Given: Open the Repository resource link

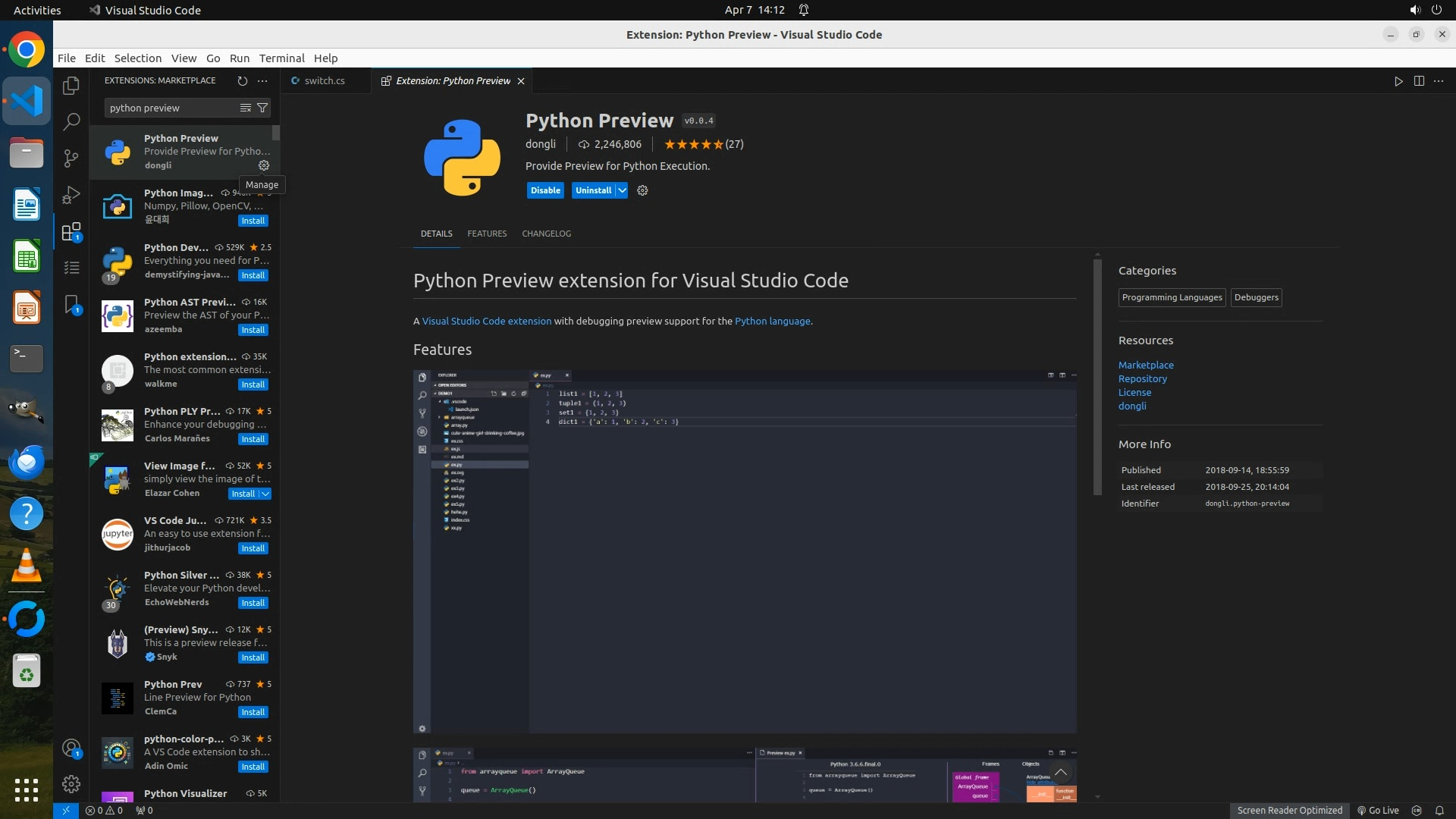Looking at the screenshot, I should (x=1142, y=378).
